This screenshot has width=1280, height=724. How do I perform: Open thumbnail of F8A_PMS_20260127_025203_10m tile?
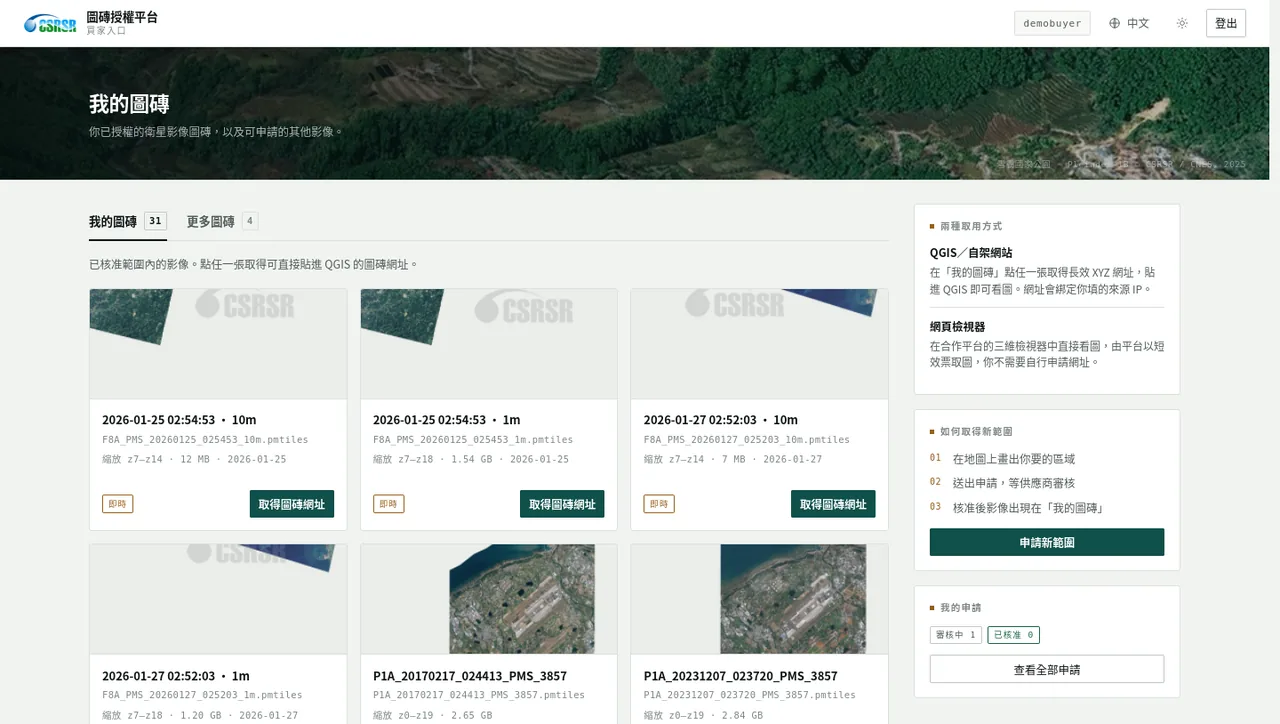pyautogui.click(x=759, y=344)
